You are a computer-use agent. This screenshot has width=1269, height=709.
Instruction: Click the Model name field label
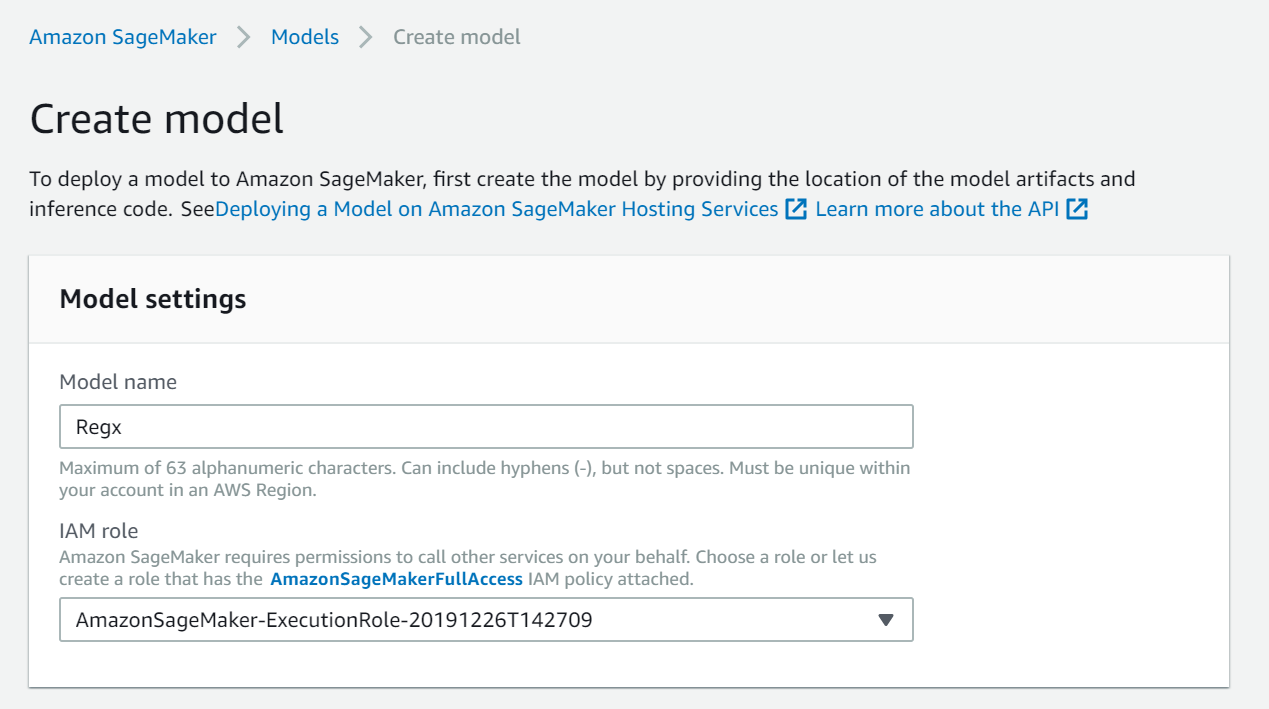(118, 382)
